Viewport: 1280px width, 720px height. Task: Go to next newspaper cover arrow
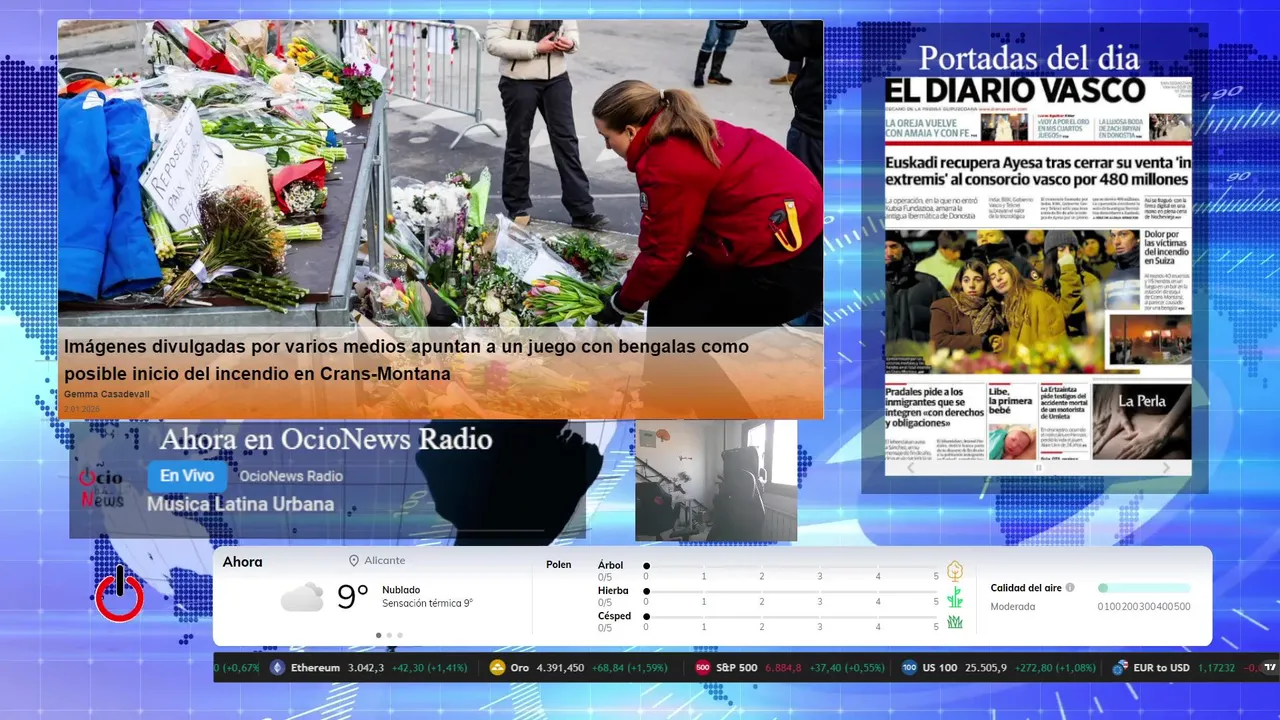click(1166, 468)
